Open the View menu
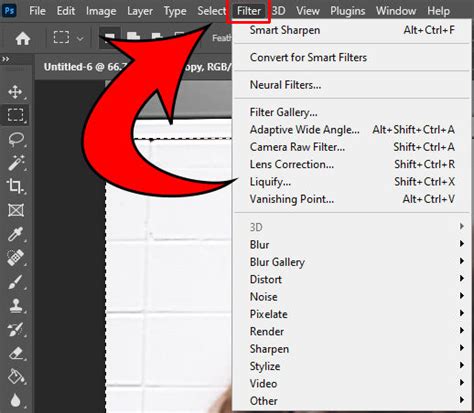 click(x=308, y=11)
